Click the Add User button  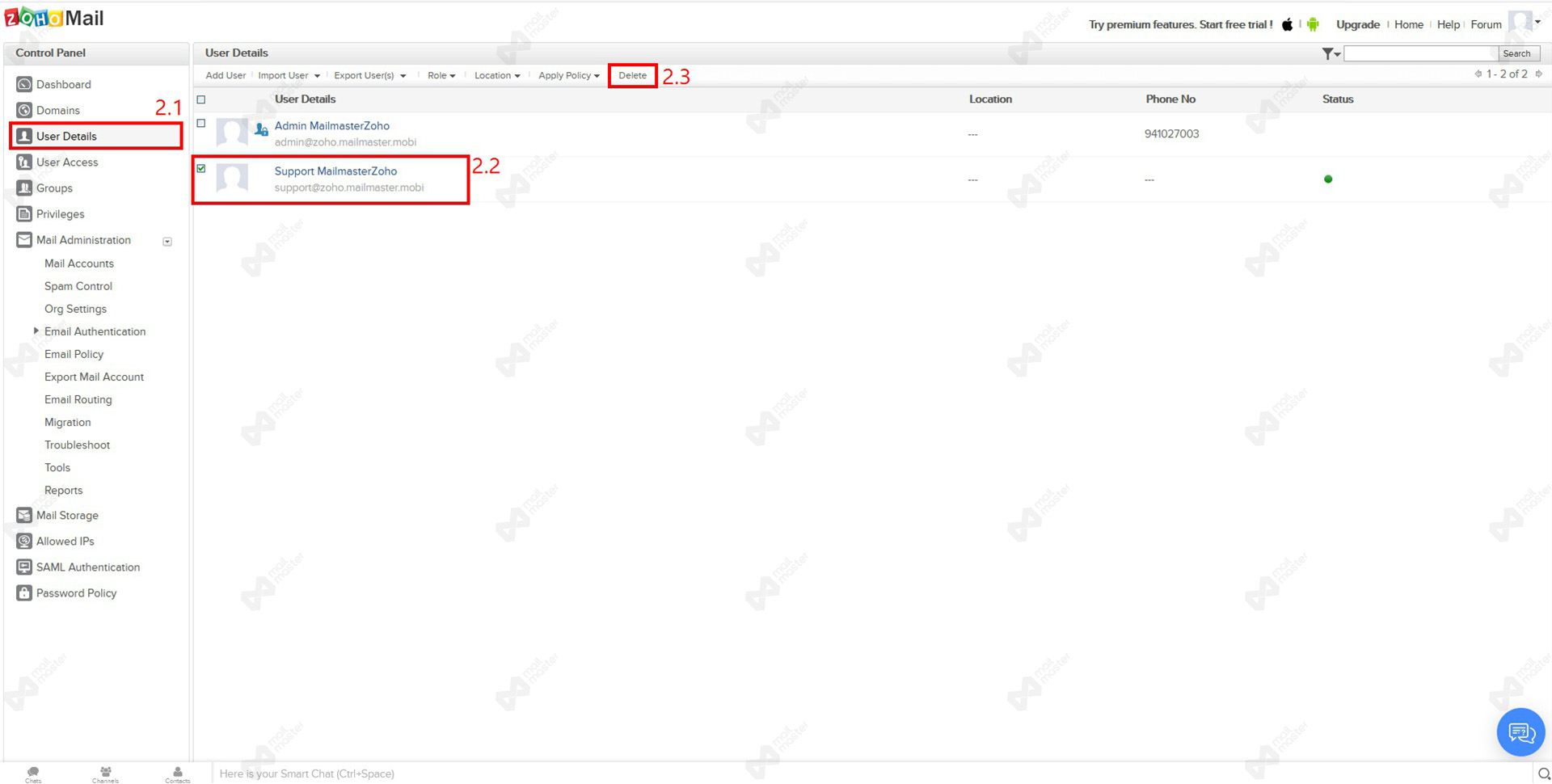226,75
